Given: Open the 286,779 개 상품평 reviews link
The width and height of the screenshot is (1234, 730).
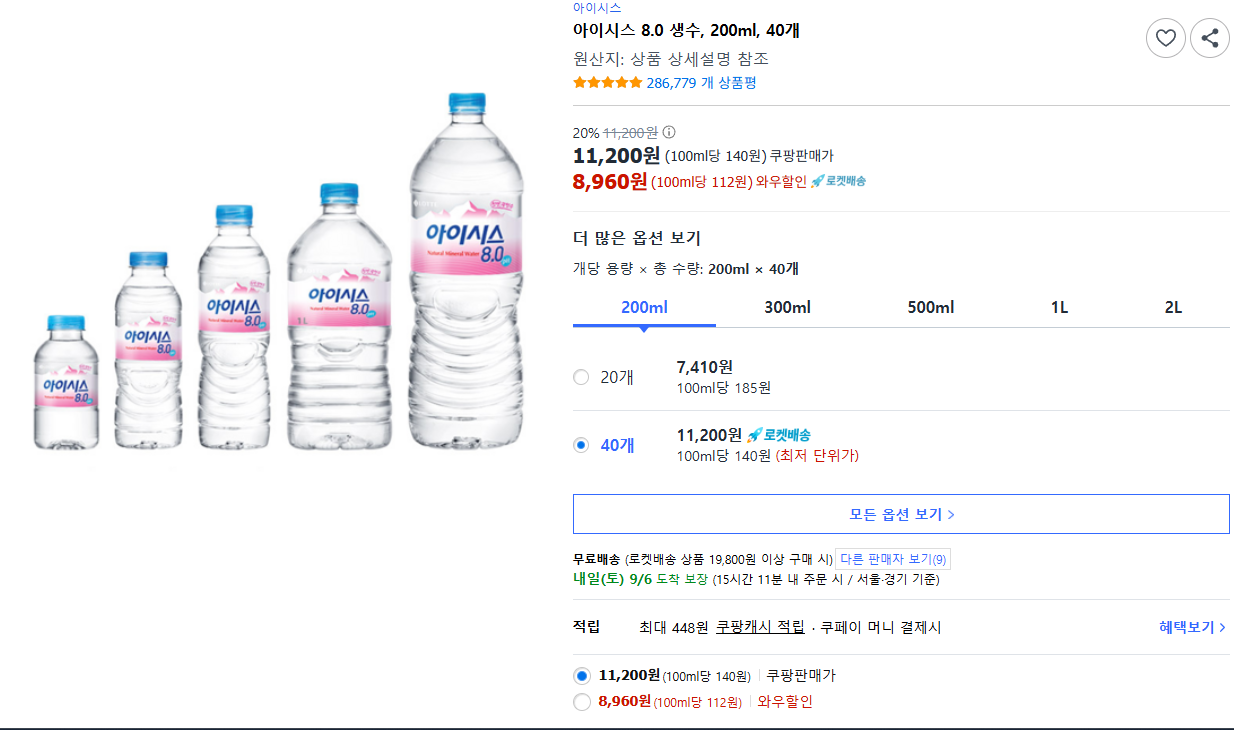Looking at the screenshot, I should pos(701,83).
